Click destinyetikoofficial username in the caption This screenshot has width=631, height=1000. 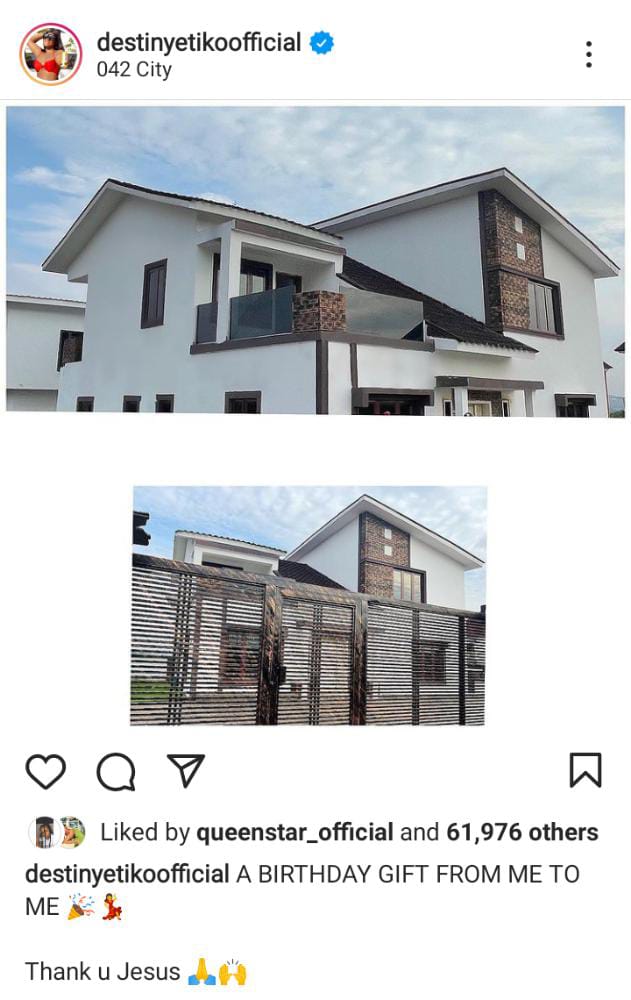(x=127, y=874)
